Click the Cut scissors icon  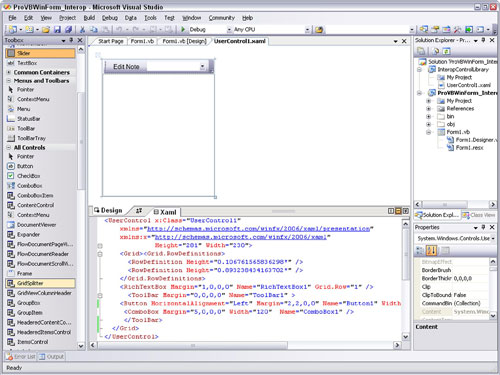(x=82, y=30)
